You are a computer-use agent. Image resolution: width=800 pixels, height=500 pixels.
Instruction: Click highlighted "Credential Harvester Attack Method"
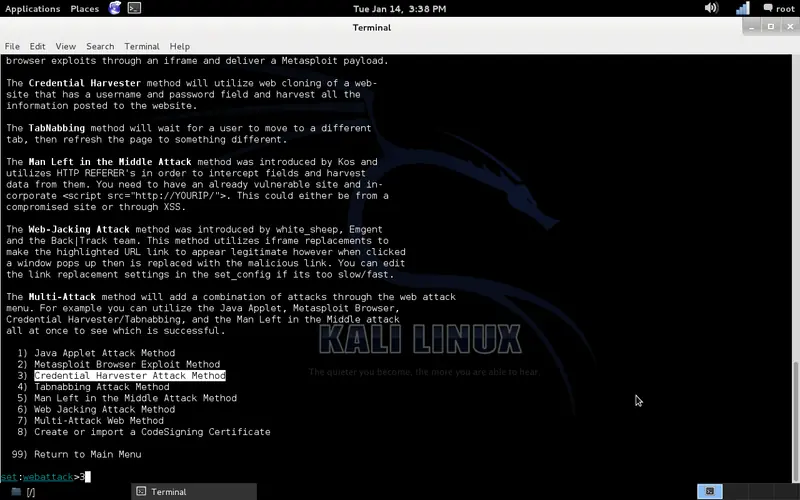(x=130, y=376)
